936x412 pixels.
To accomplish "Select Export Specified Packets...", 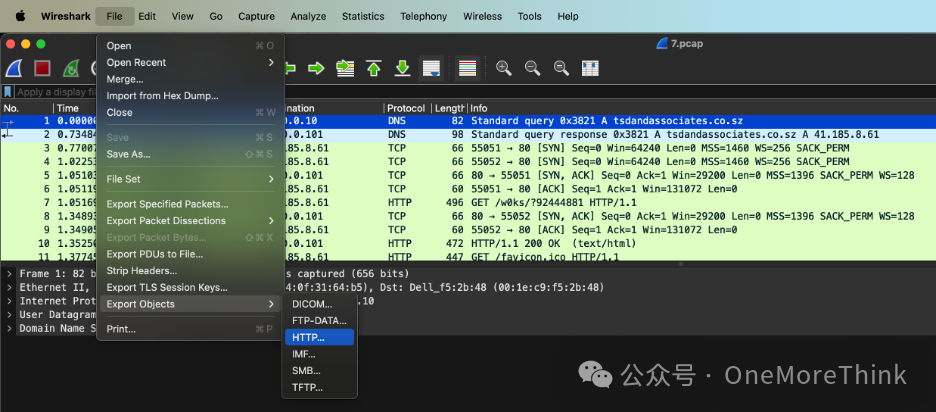I will click(190, 204).
